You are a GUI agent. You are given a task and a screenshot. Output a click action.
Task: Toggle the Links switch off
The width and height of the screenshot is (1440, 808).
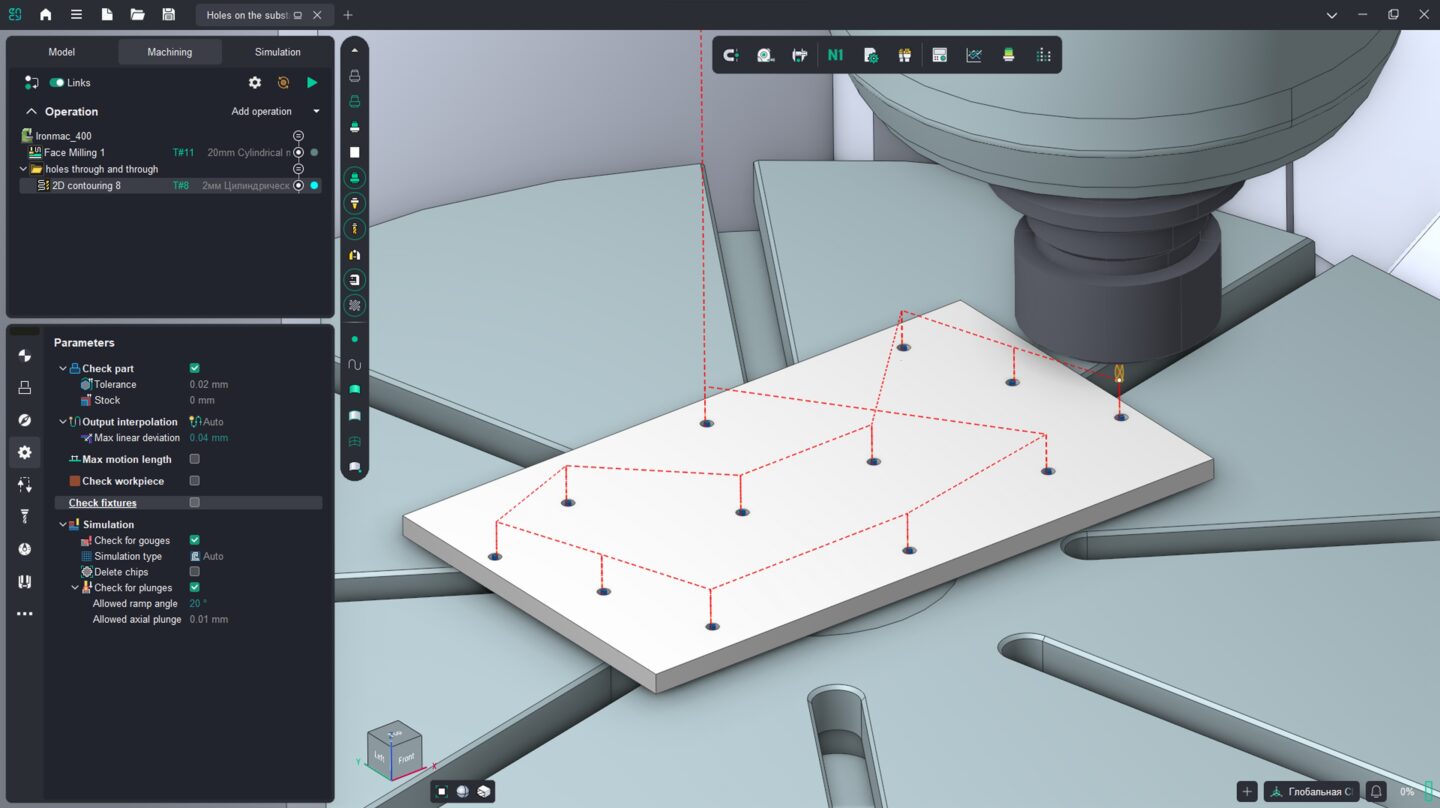pos(57,83)
